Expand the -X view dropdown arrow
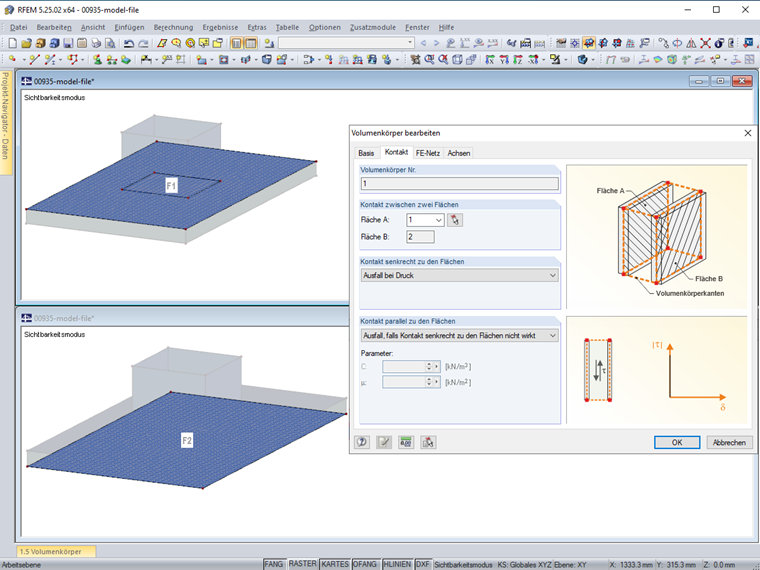The width and height of the screenshot is (760, 570). point(544,60)
